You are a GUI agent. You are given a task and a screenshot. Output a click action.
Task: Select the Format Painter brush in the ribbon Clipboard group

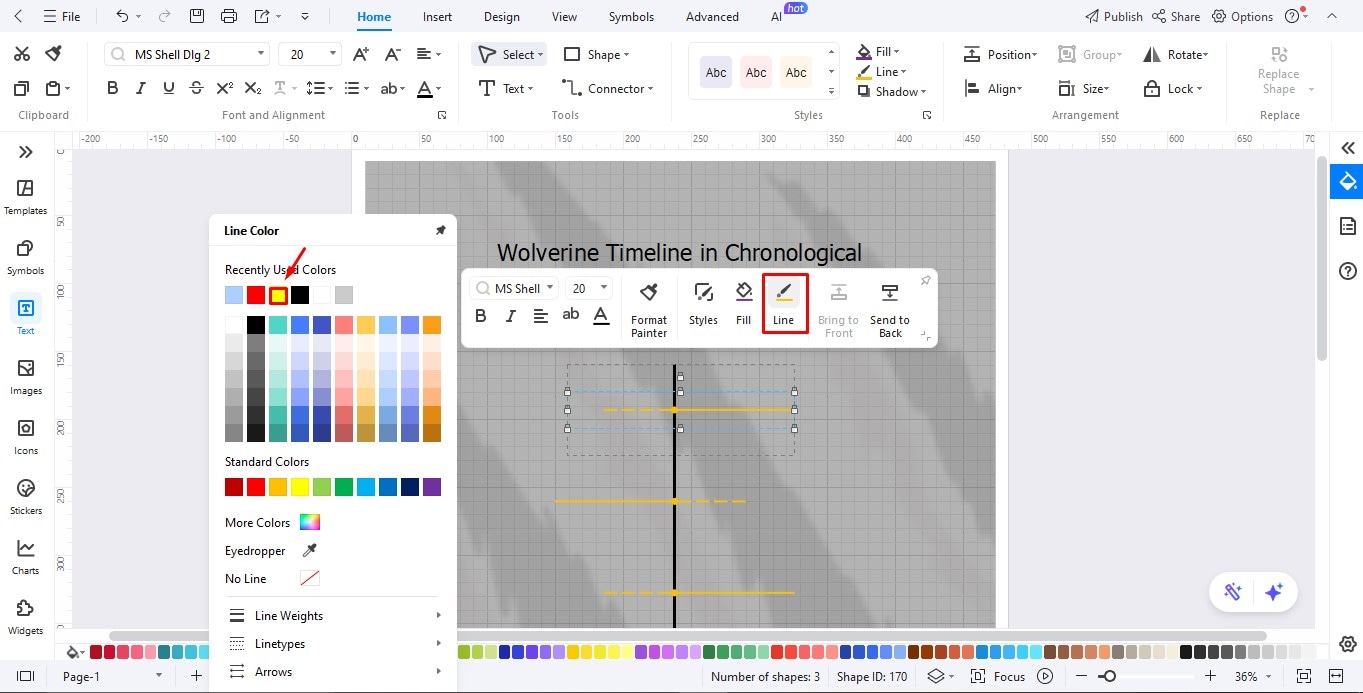pyautogui.click(x=54, y=54)
